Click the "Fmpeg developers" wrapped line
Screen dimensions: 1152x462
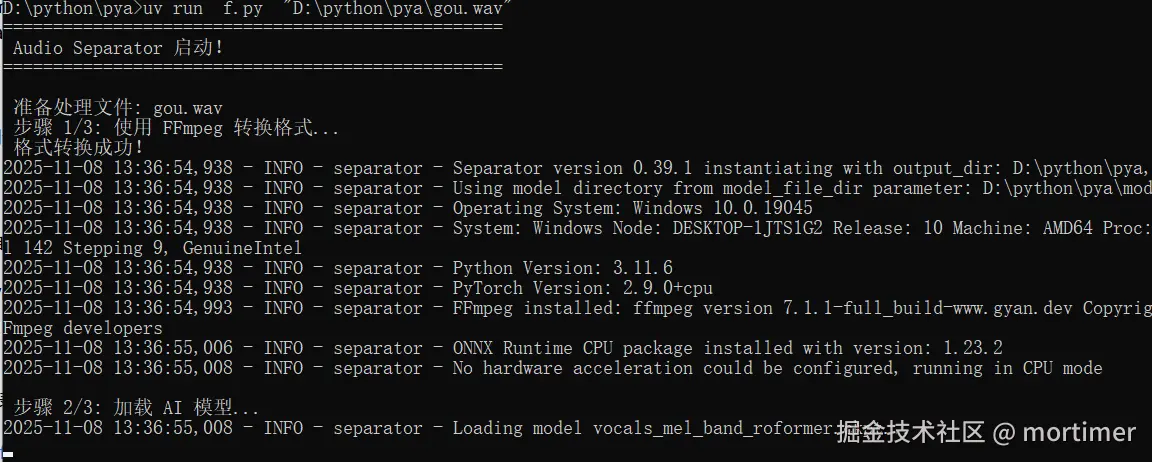pos(82,328)
